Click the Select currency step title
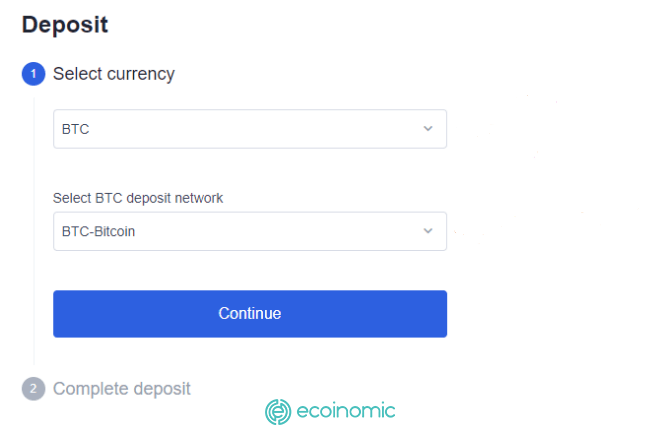This screenshot has width=661, height=425. [x=114, y=74]
